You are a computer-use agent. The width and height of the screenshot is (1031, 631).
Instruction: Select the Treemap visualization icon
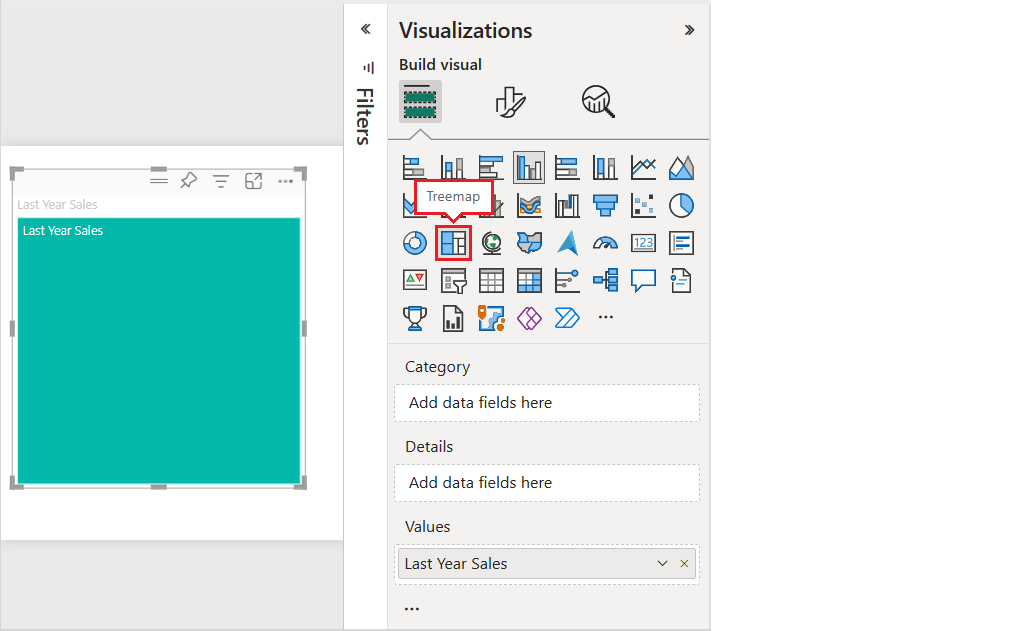pyautogui.click(x=453, y=242)
